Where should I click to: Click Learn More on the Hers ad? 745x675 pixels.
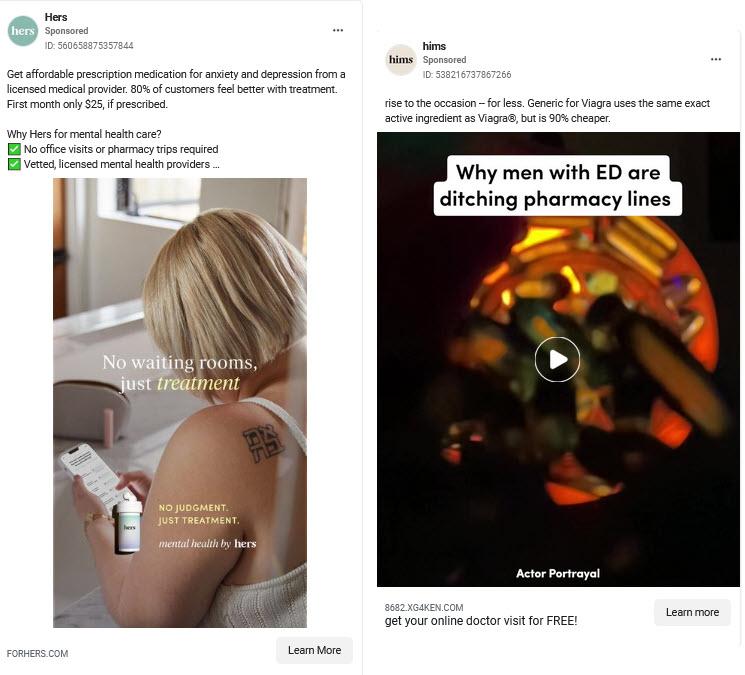click(x=315, y=650)
